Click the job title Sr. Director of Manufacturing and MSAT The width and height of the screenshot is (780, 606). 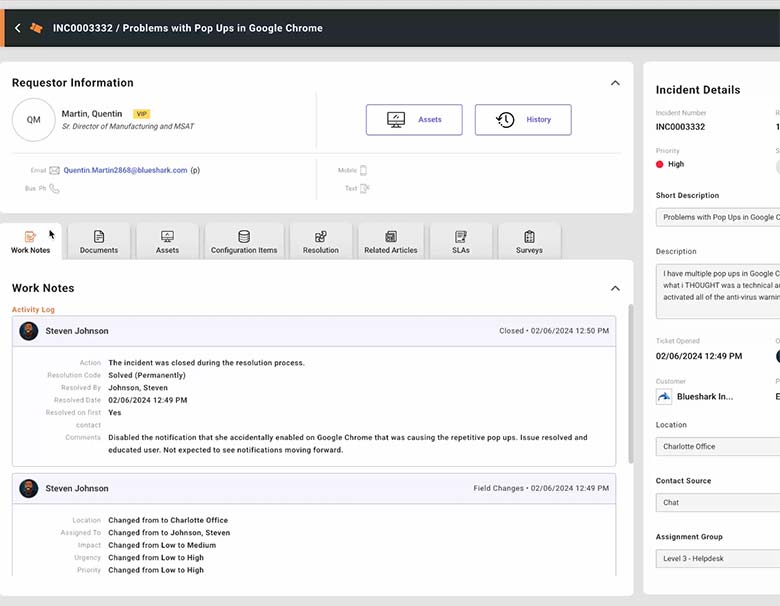pyautogui.click(x=128, y=126)
